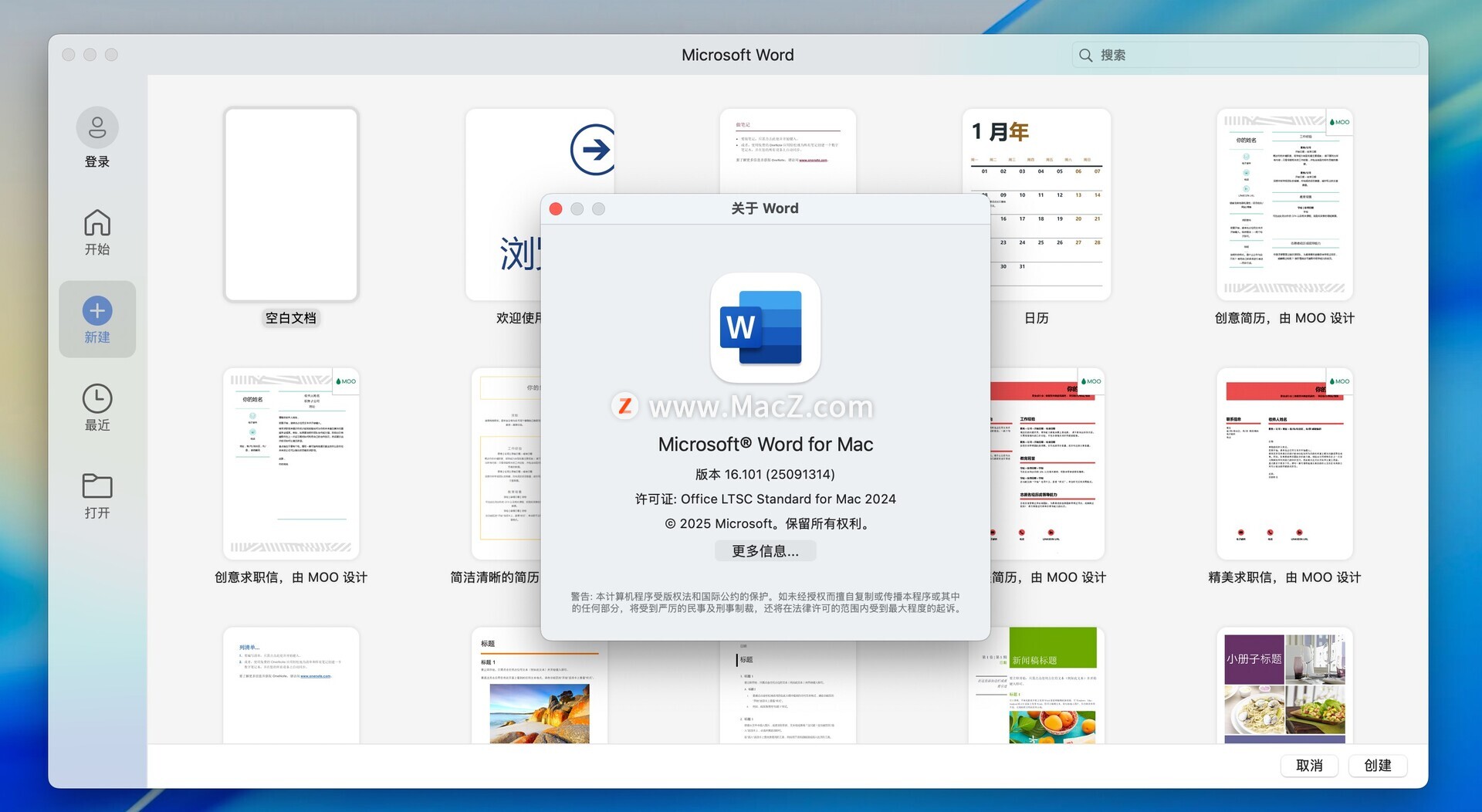This screenshot has width=1482, height=812.
Task: Choose the brochure template with food photos
Action: [x=1284, y=687]
